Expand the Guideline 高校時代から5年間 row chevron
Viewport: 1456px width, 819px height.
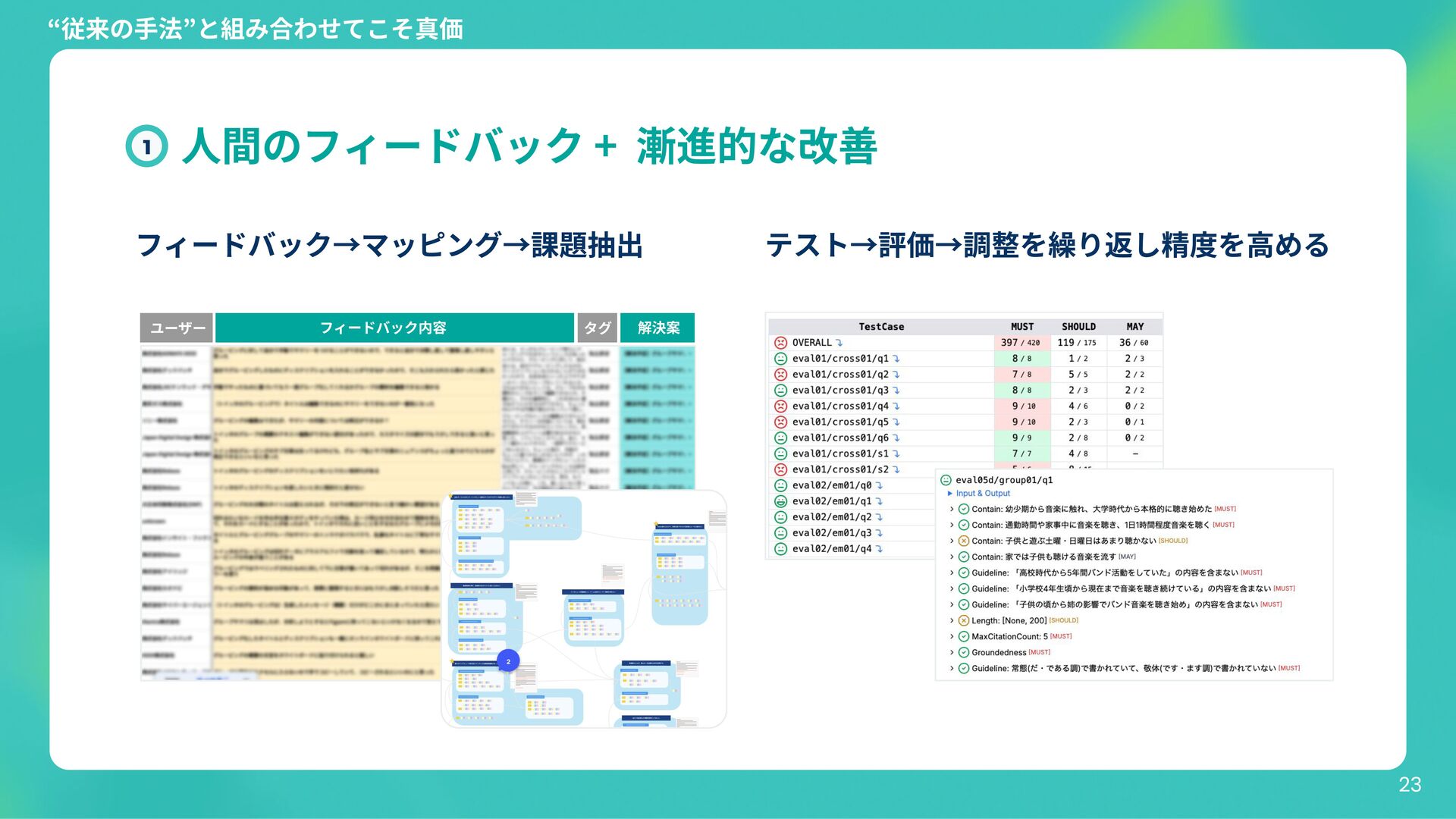coord(952,573)
